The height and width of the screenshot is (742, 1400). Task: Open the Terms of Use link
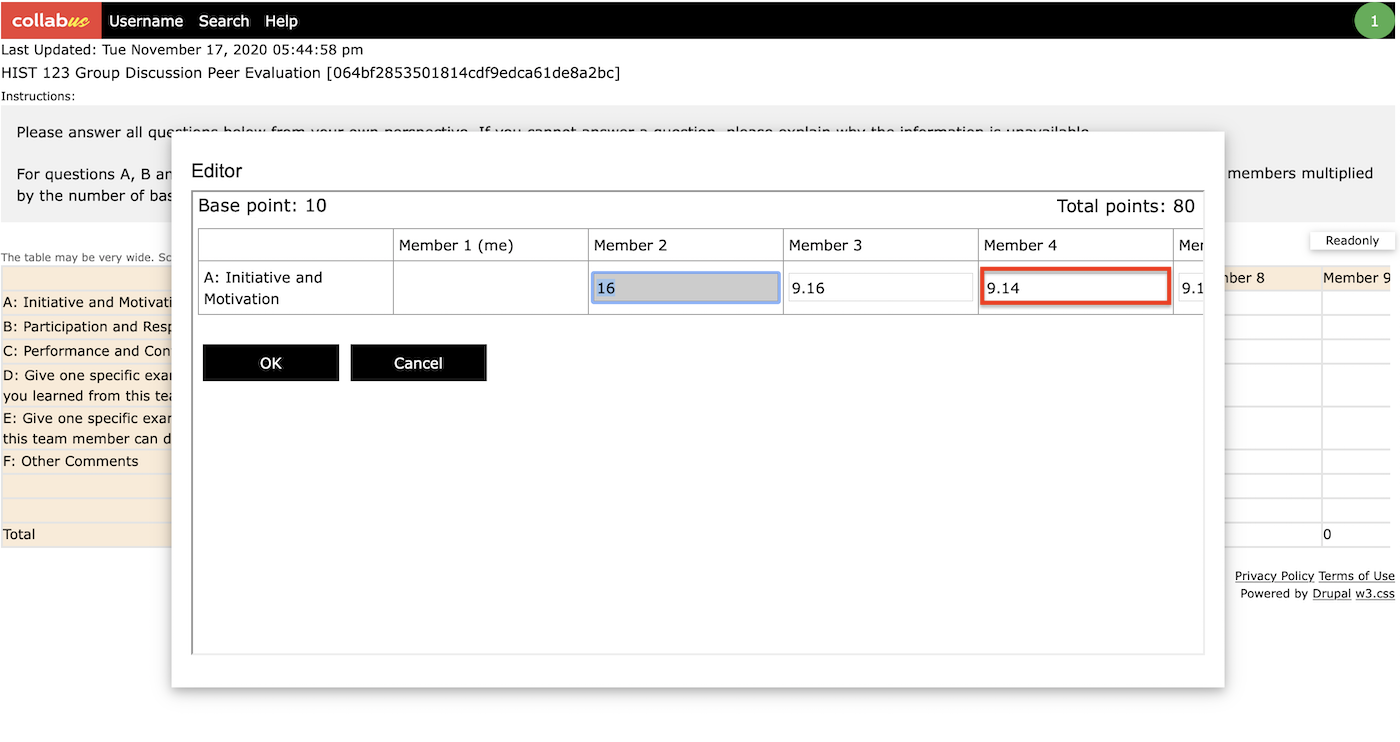(x=1356, y=576)
